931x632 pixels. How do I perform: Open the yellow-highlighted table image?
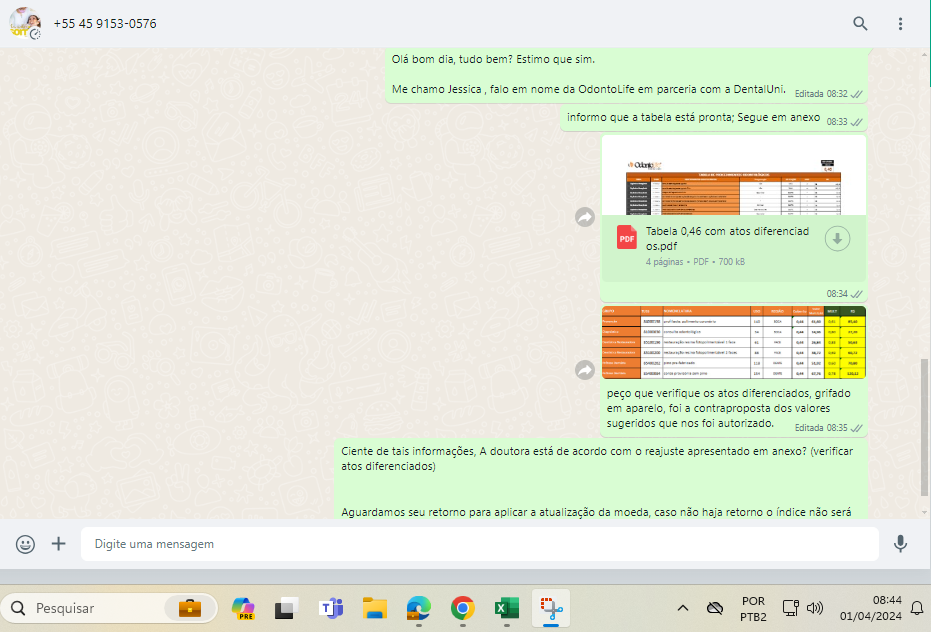coord(733,342)
